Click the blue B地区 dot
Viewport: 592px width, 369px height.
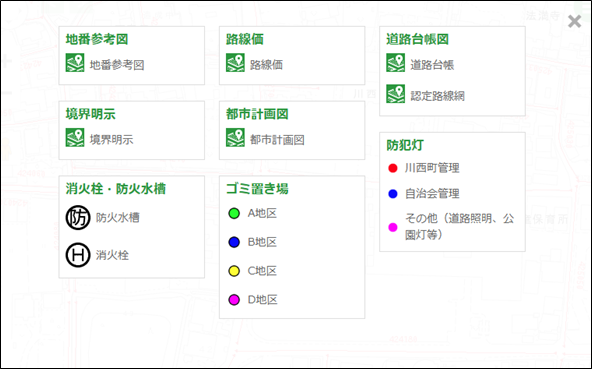click(234, 242)
